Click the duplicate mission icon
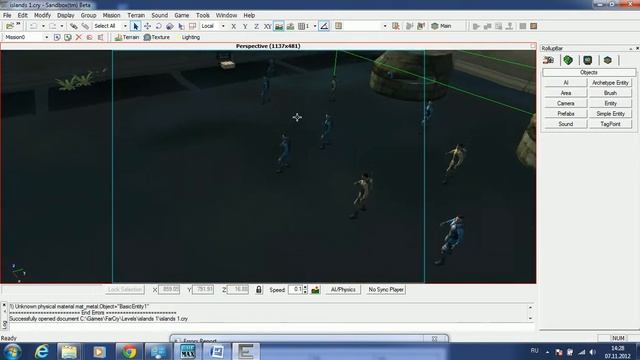Viewport: 640px width, 360px height. 68,37
